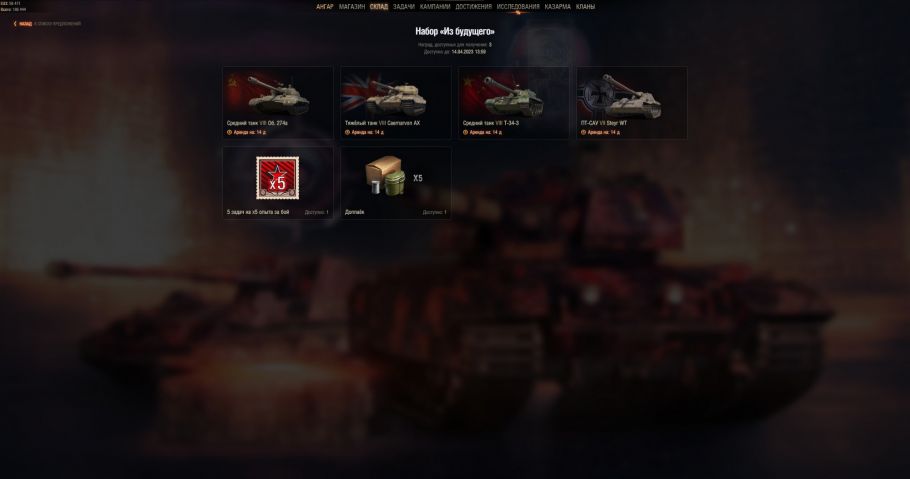910x479 pixels.
Task: Click the rental clock icon under Об. 274а
Action: [x=229, y=132]
